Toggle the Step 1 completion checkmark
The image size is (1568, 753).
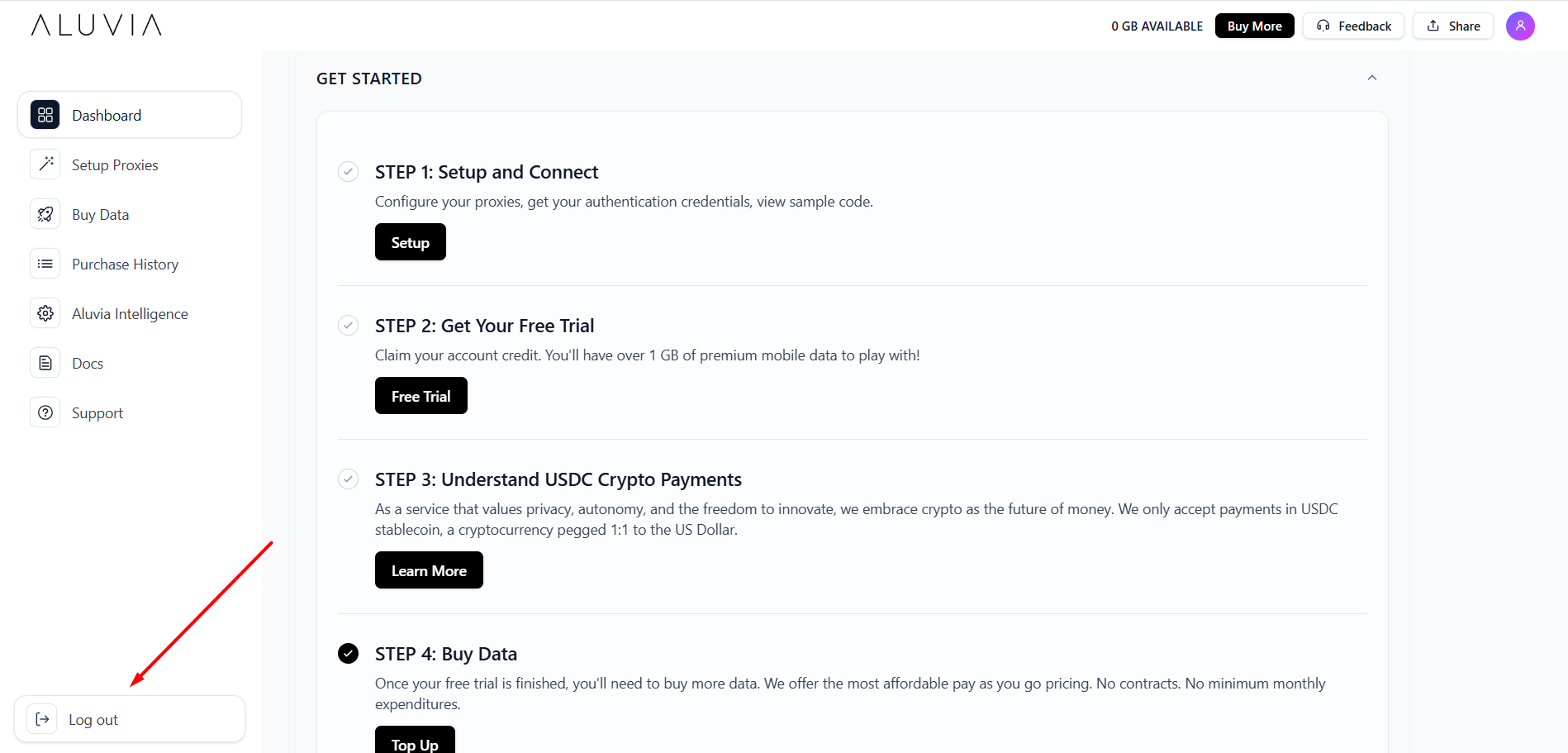click(349, 172)
